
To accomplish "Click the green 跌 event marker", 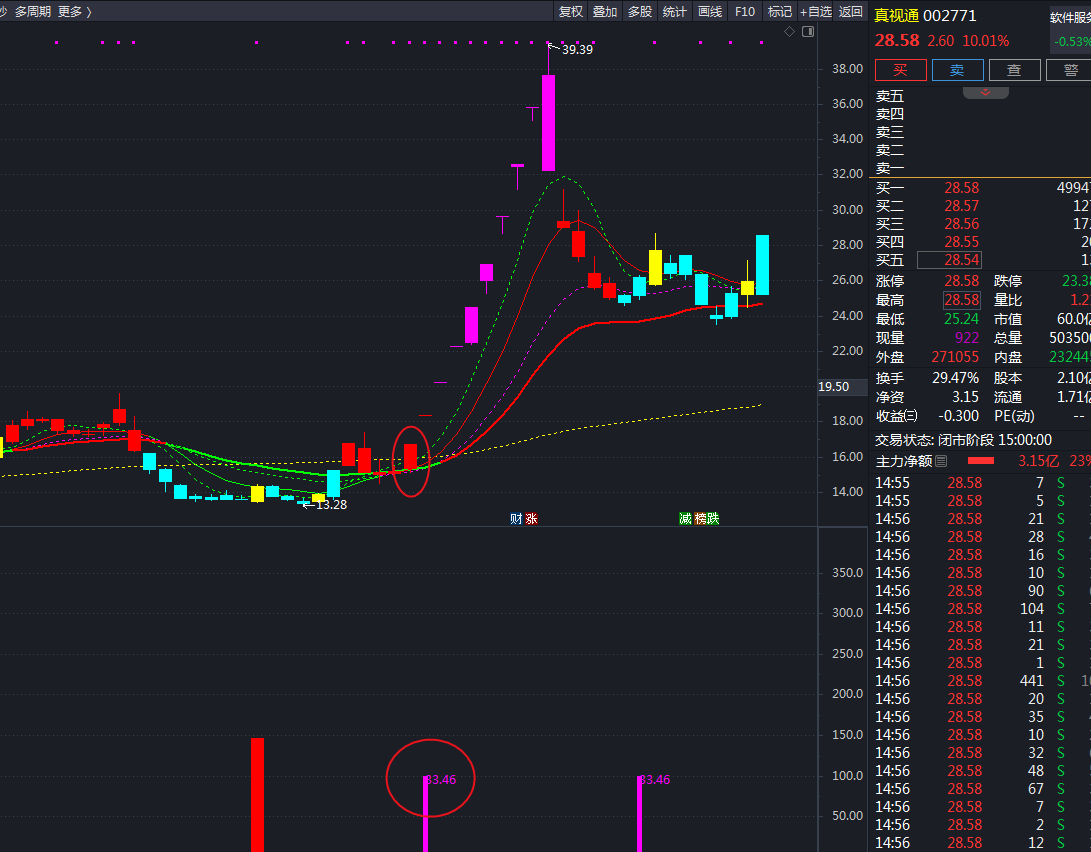I will [x=713, y=518].
